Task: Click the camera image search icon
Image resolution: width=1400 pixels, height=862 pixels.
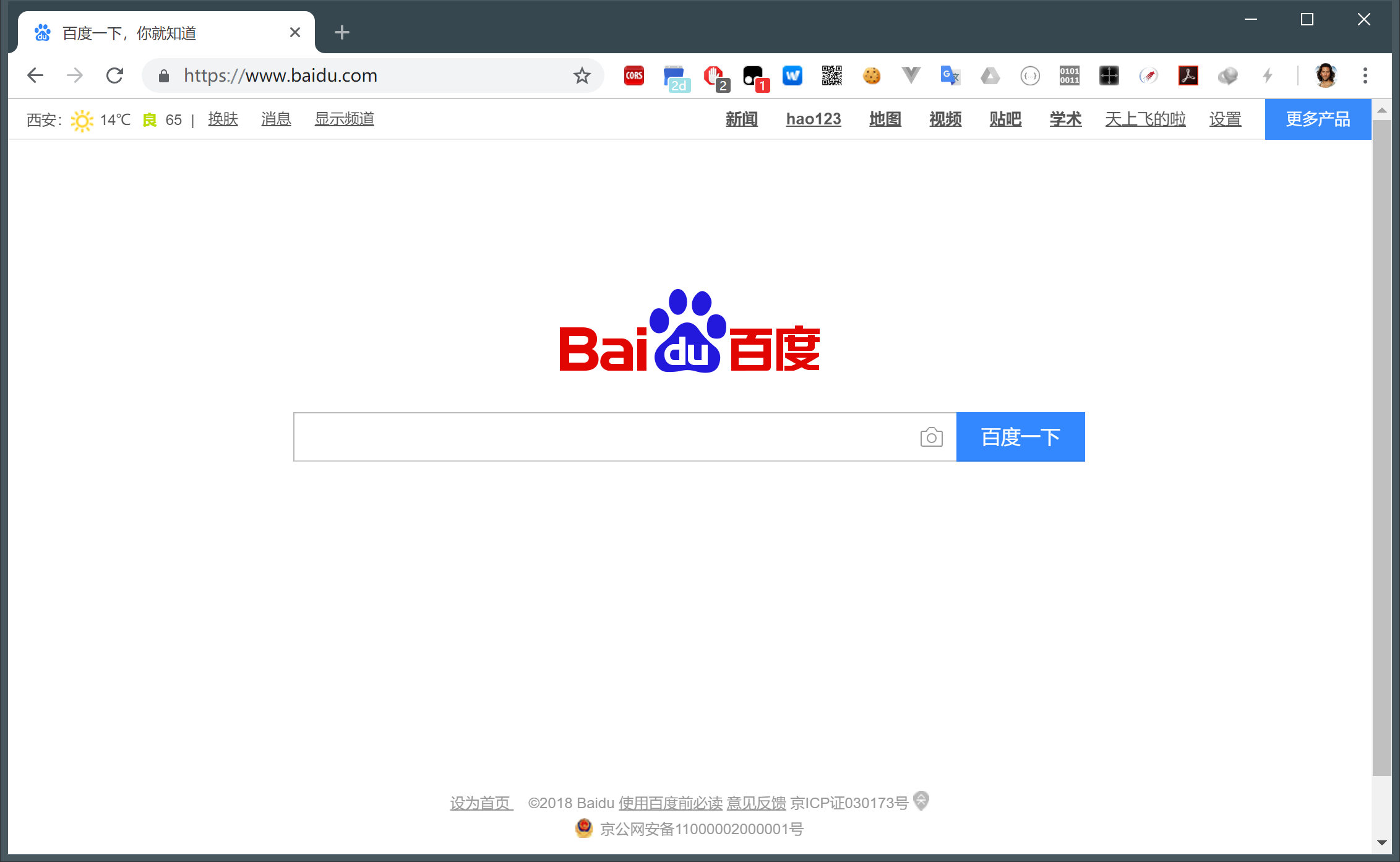Action: pos(931,437)
